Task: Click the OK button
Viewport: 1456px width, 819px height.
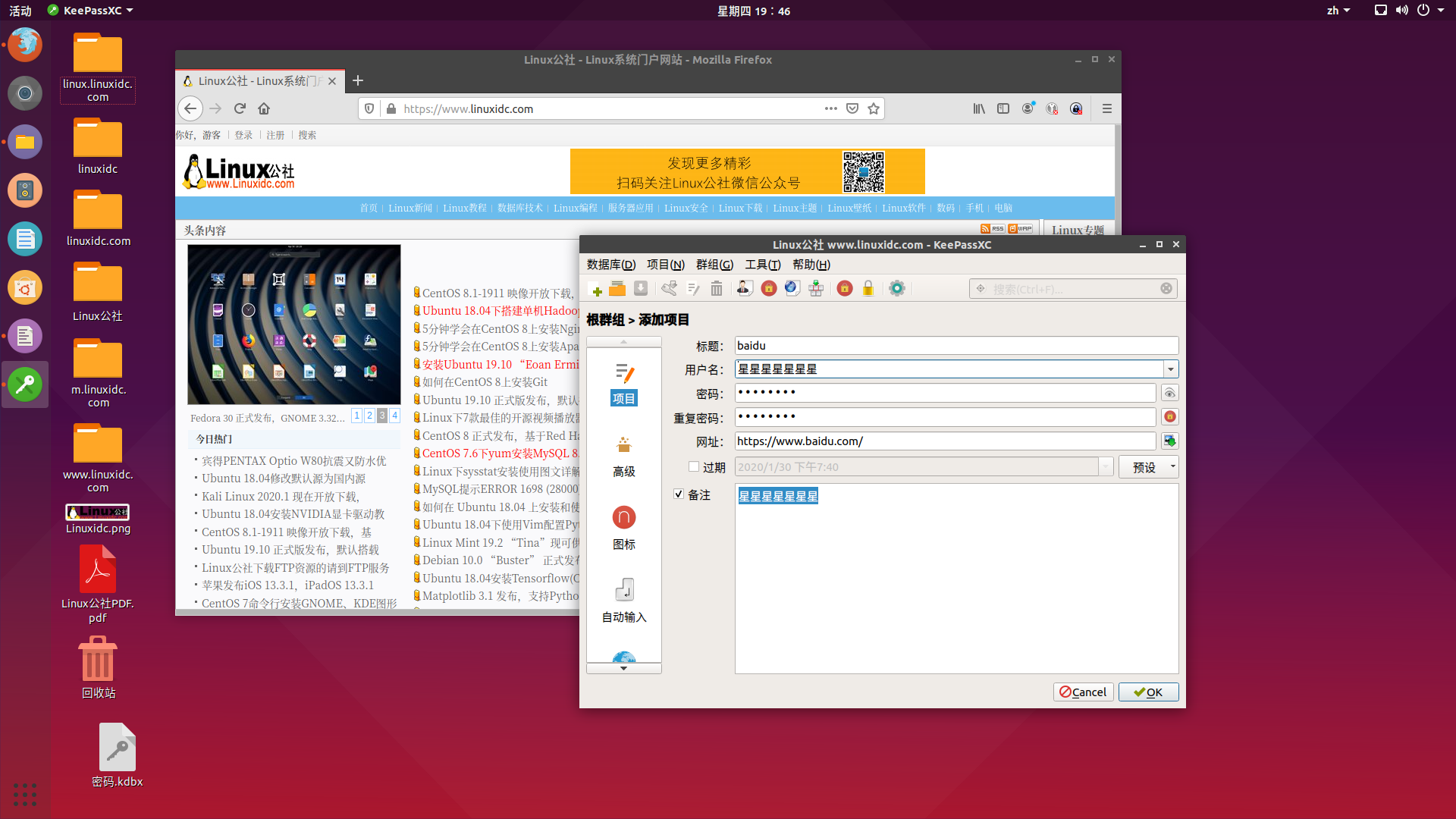Action: [x=1149, y=692]
